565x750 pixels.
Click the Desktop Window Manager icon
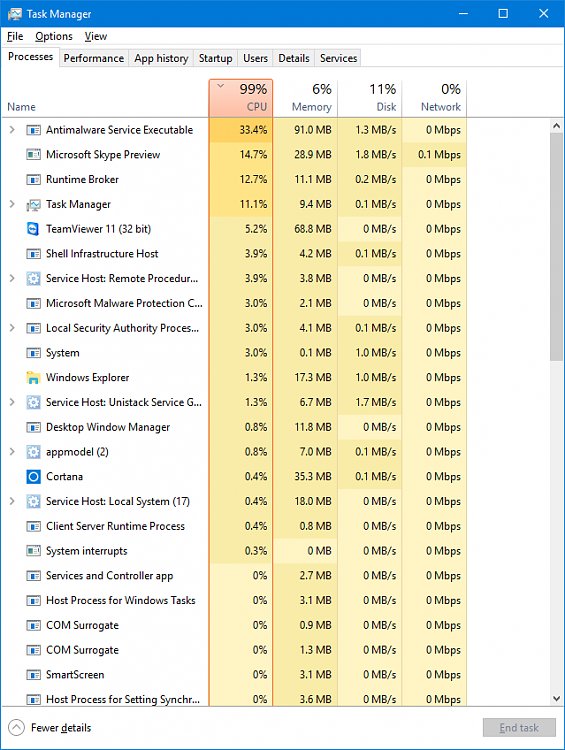click(x=33, y=427)
